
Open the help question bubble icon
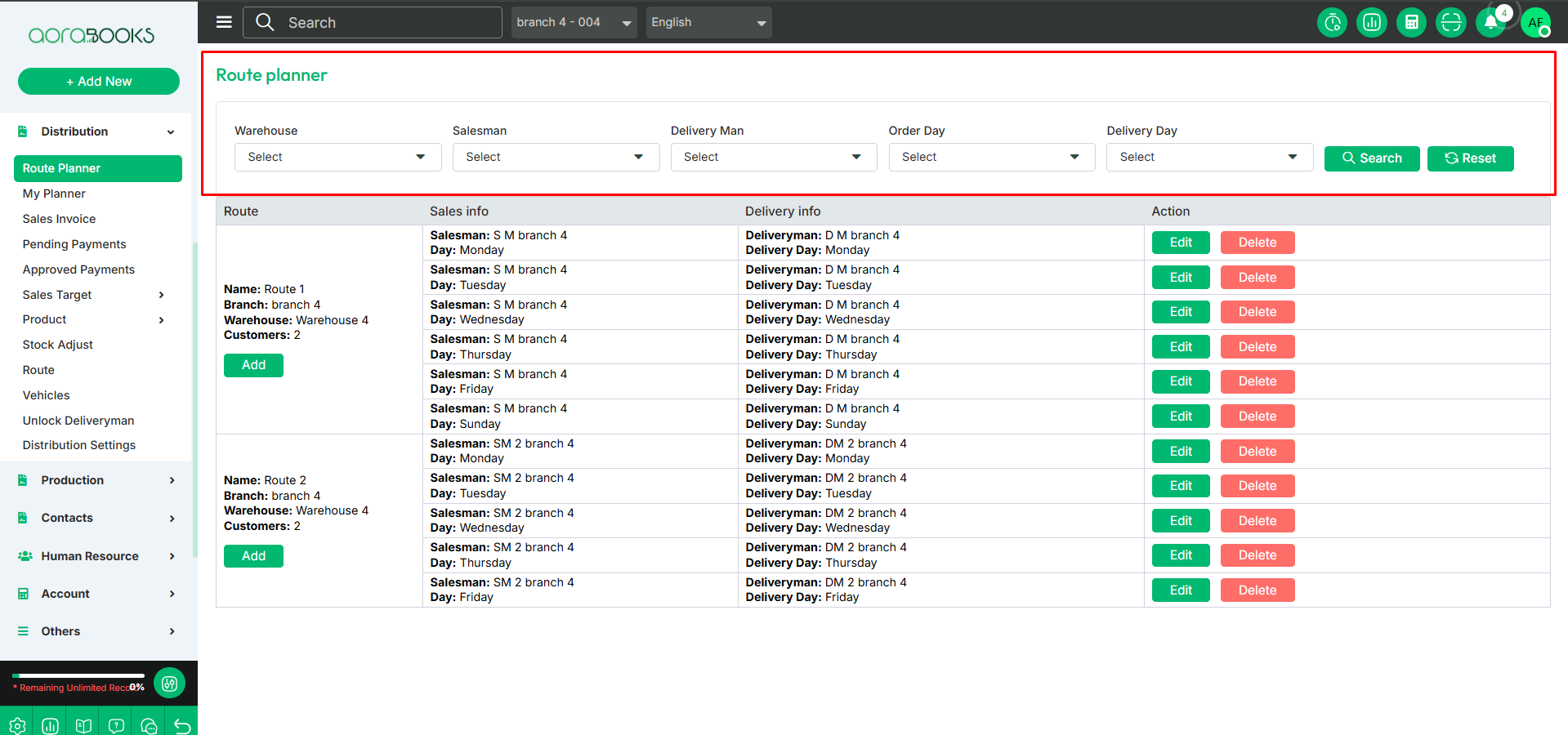point(116,725)
